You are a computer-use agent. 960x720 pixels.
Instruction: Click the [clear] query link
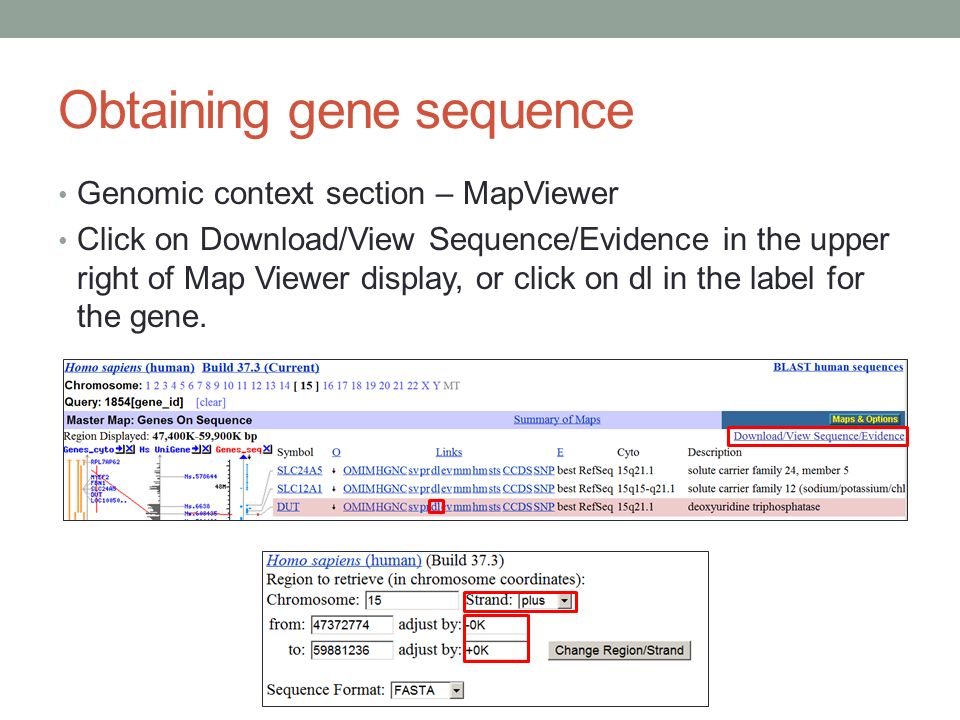tap(211, 402)
